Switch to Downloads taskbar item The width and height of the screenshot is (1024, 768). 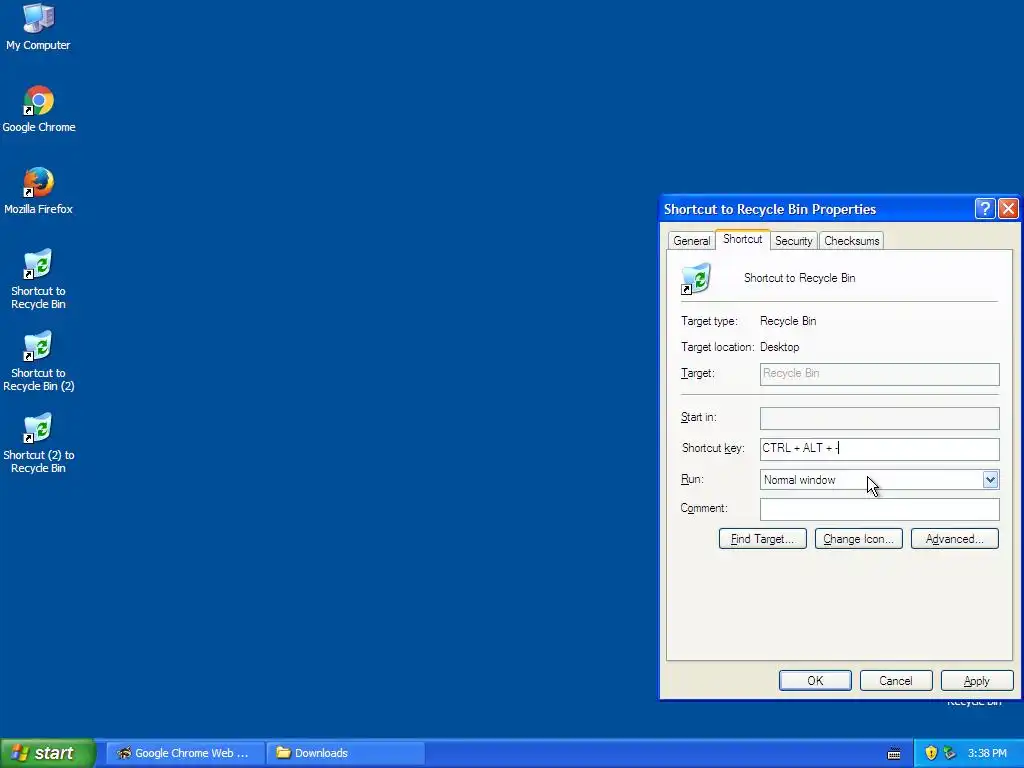click(346, 753)
